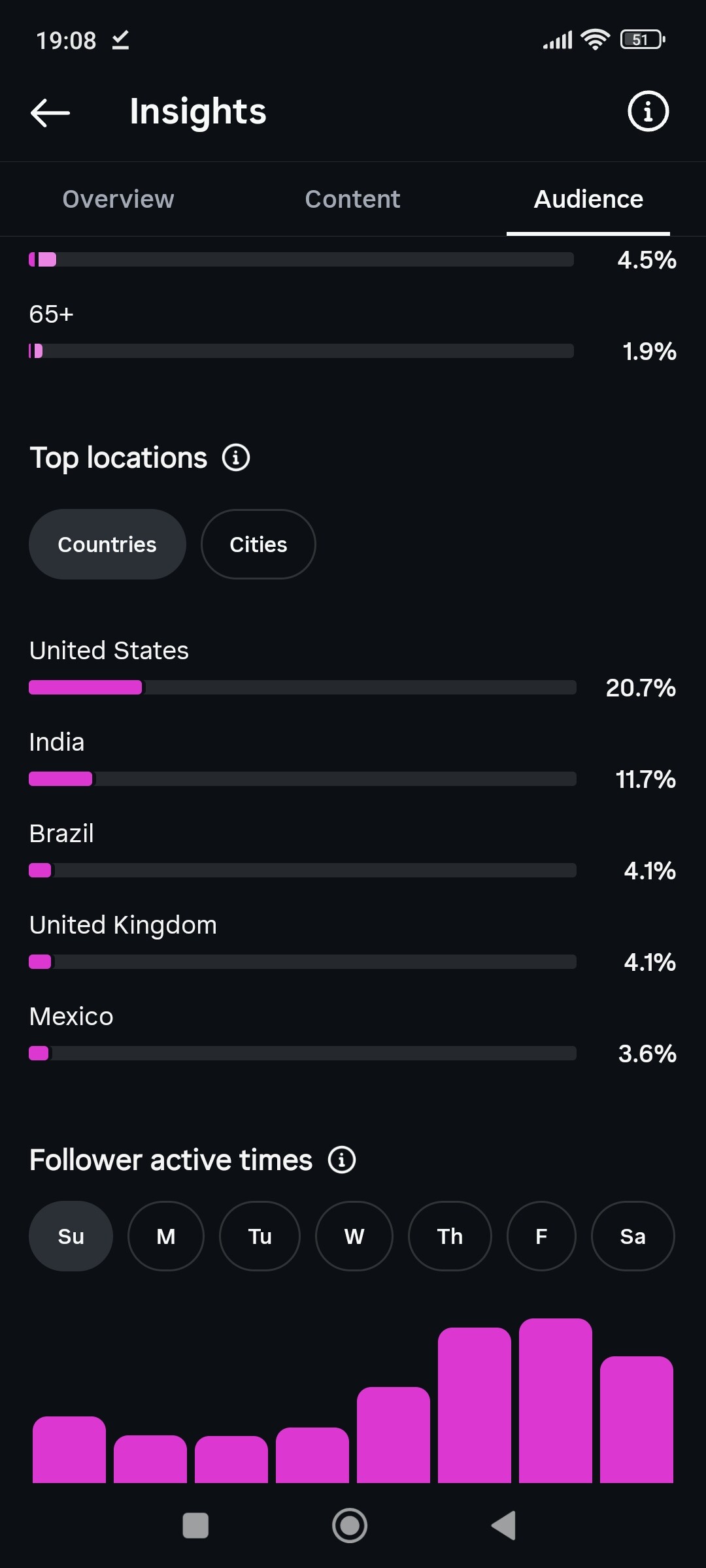Choose the Th day chip
This screenshot has width=706, height=1568.
pyautogui.click(x=450, y=1236)
